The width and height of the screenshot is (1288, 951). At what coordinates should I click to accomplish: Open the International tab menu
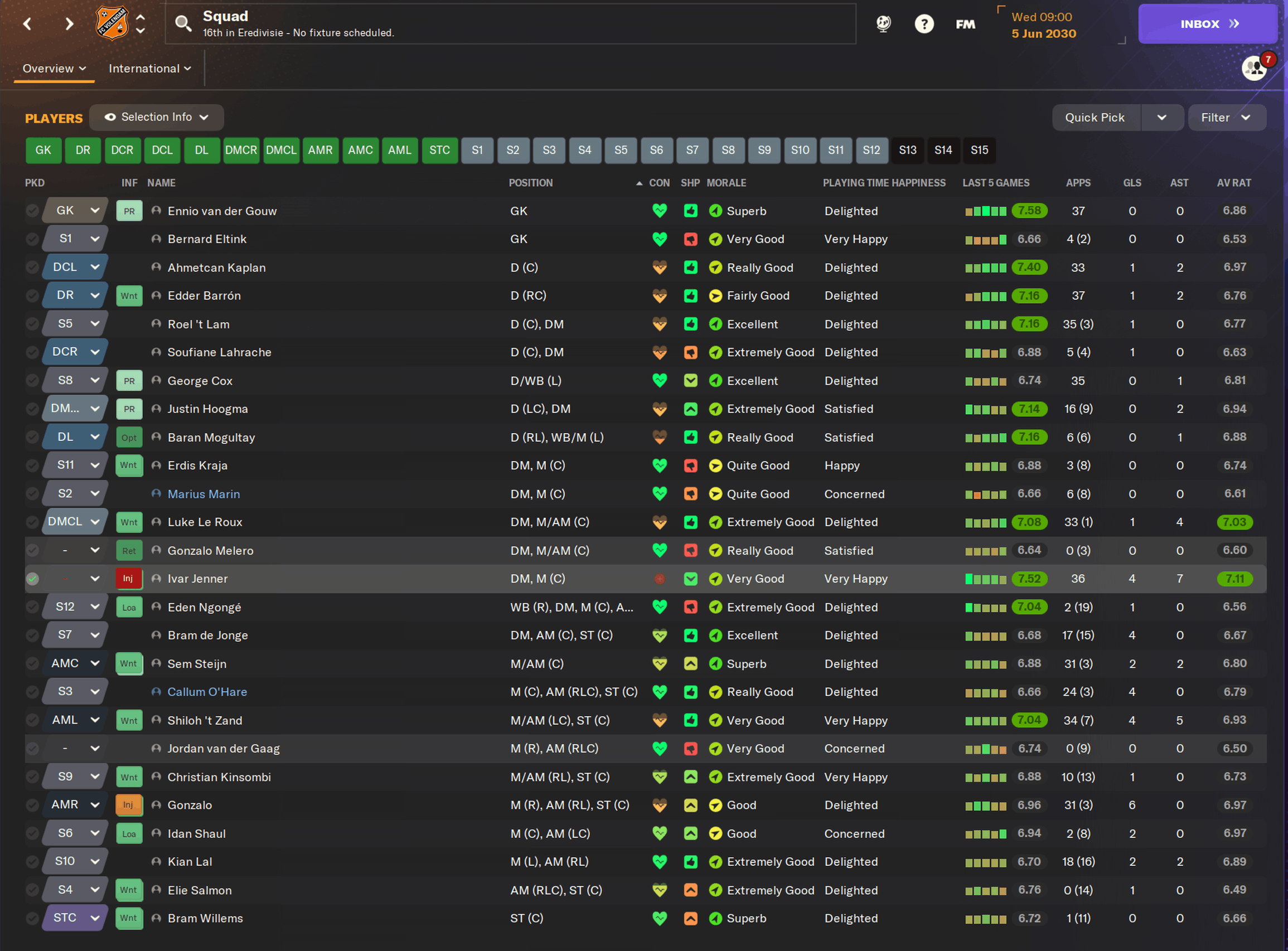(149, 69)
